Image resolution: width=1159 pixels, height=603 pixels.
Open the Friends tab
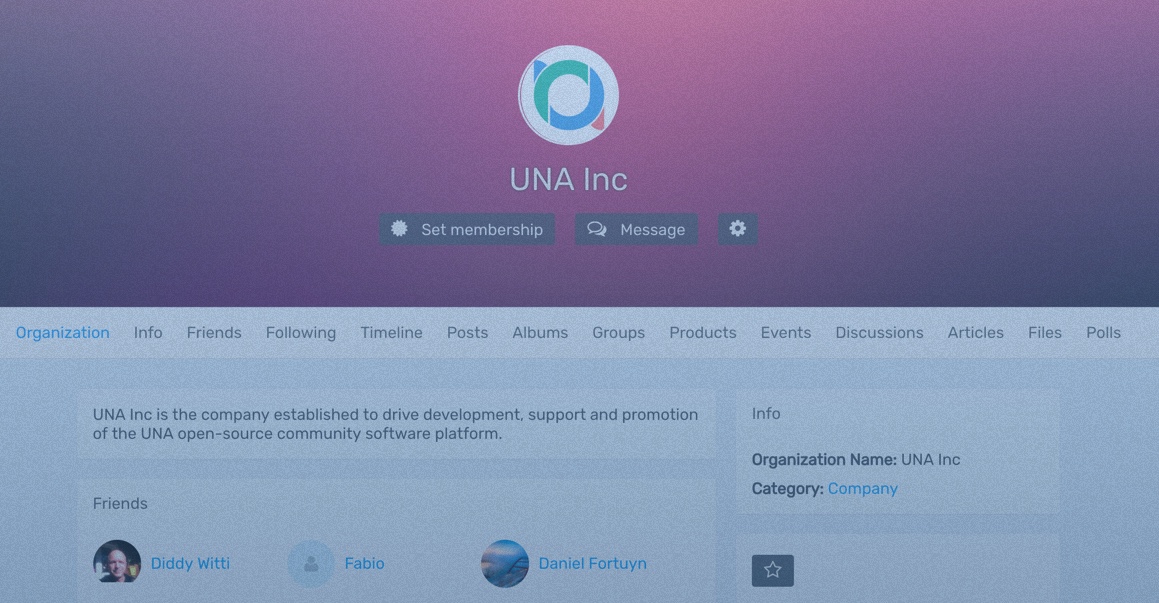[214, 333]
